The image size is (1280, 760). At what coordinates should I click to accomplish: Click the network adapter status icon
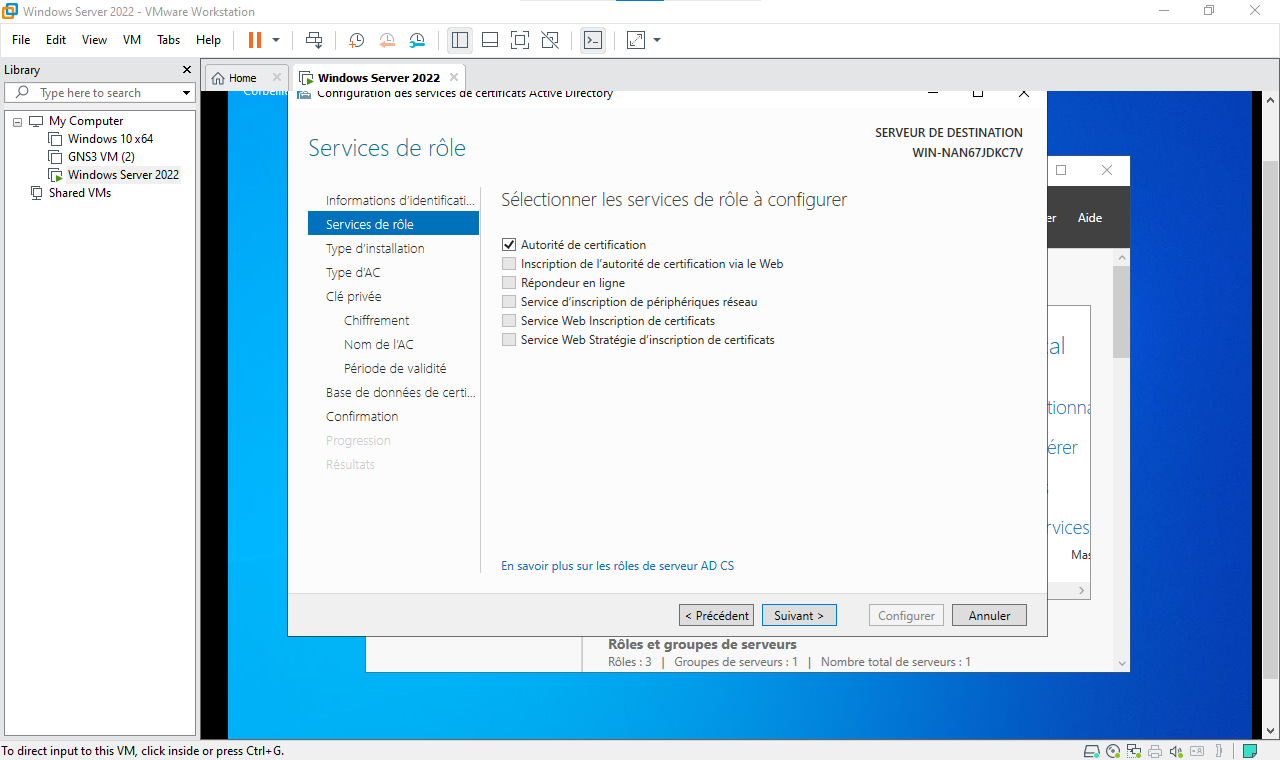point(1135,751)
